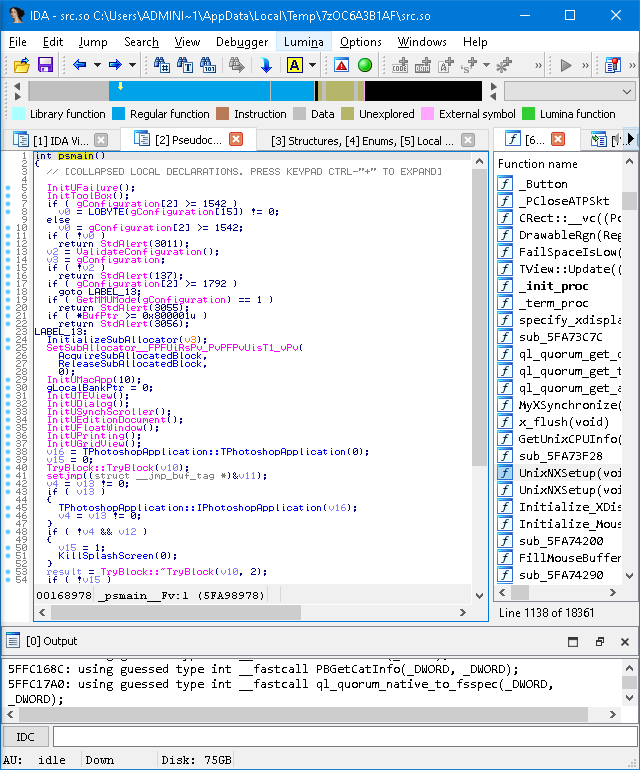This screenshot has height=770, width=640.
Task: Click the grayed search next icon
Action: tap(236, 65)
